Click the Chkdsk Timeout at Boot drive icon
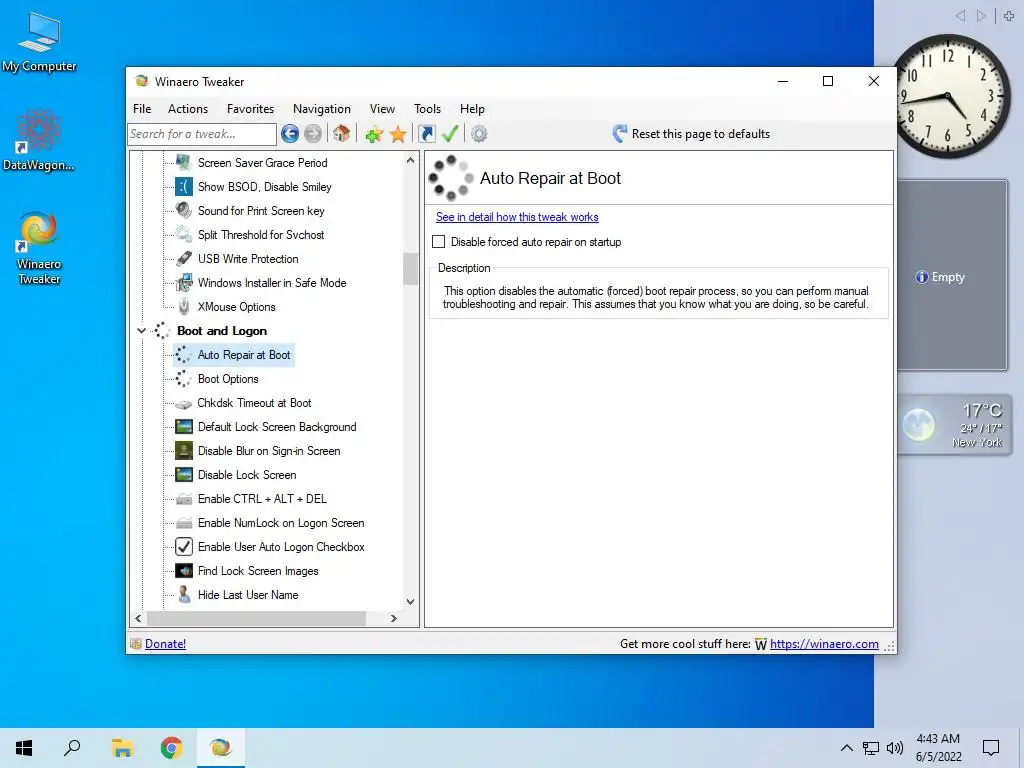 coord(184,404)
